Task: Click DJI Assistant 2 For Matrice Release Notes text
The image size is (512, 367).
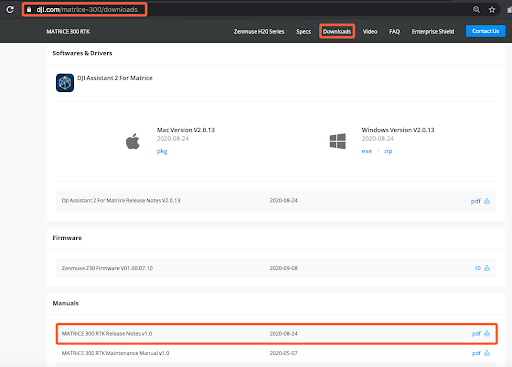Action: (121, 200)
